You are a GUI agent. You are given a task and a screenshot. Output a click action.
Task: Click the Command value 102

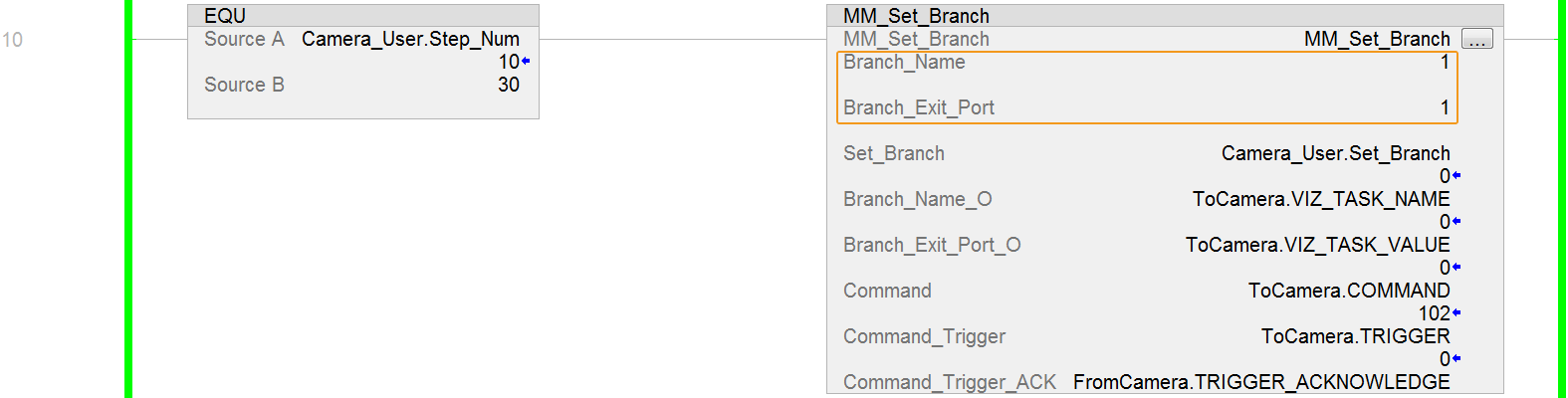1434,313
